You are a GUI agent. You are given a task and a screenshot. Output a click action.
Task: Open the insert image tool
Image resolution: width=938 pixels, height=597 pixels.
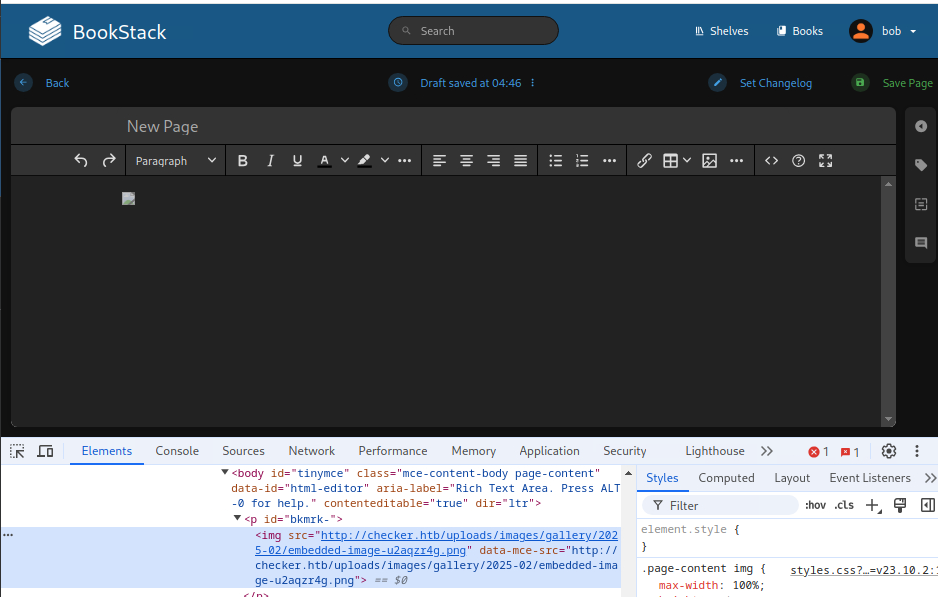pyautogui.click(x=709, y=160)
